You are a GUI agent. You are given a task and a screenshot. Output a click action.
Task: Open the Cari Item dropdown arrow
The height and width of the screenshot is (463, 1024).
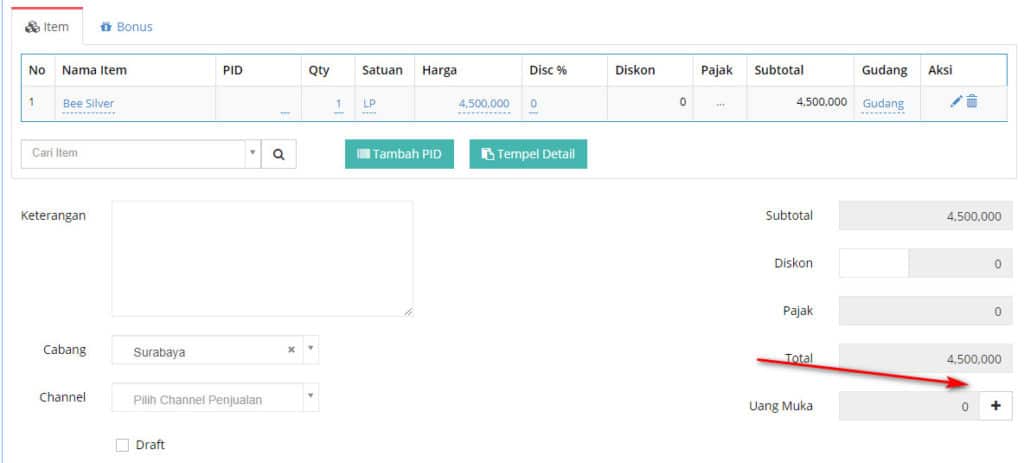pos(253,153)
